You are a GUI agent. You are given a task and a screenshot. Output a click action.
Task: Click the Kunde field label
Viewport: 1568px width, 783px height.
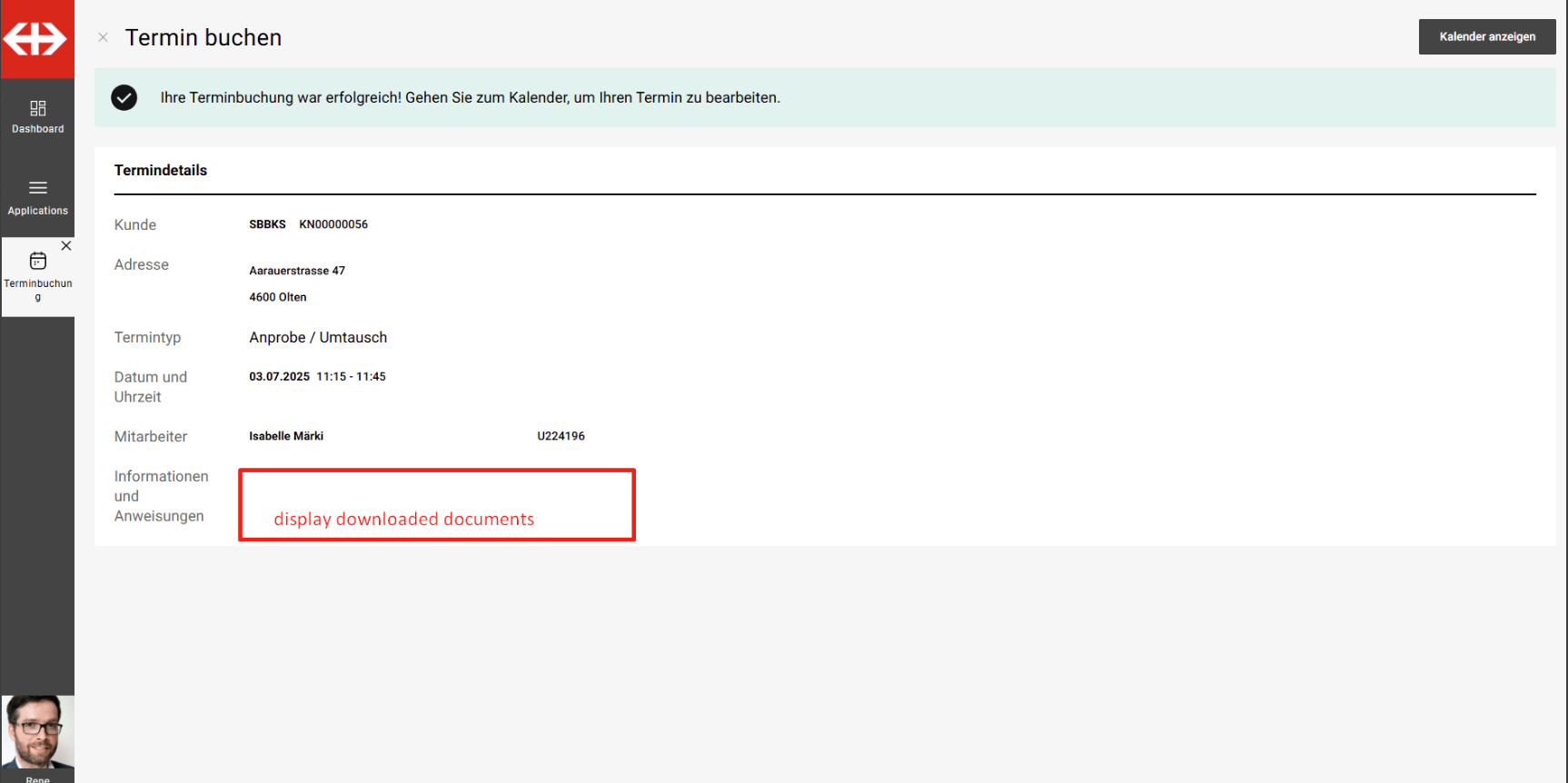click(x=135, y=224)
